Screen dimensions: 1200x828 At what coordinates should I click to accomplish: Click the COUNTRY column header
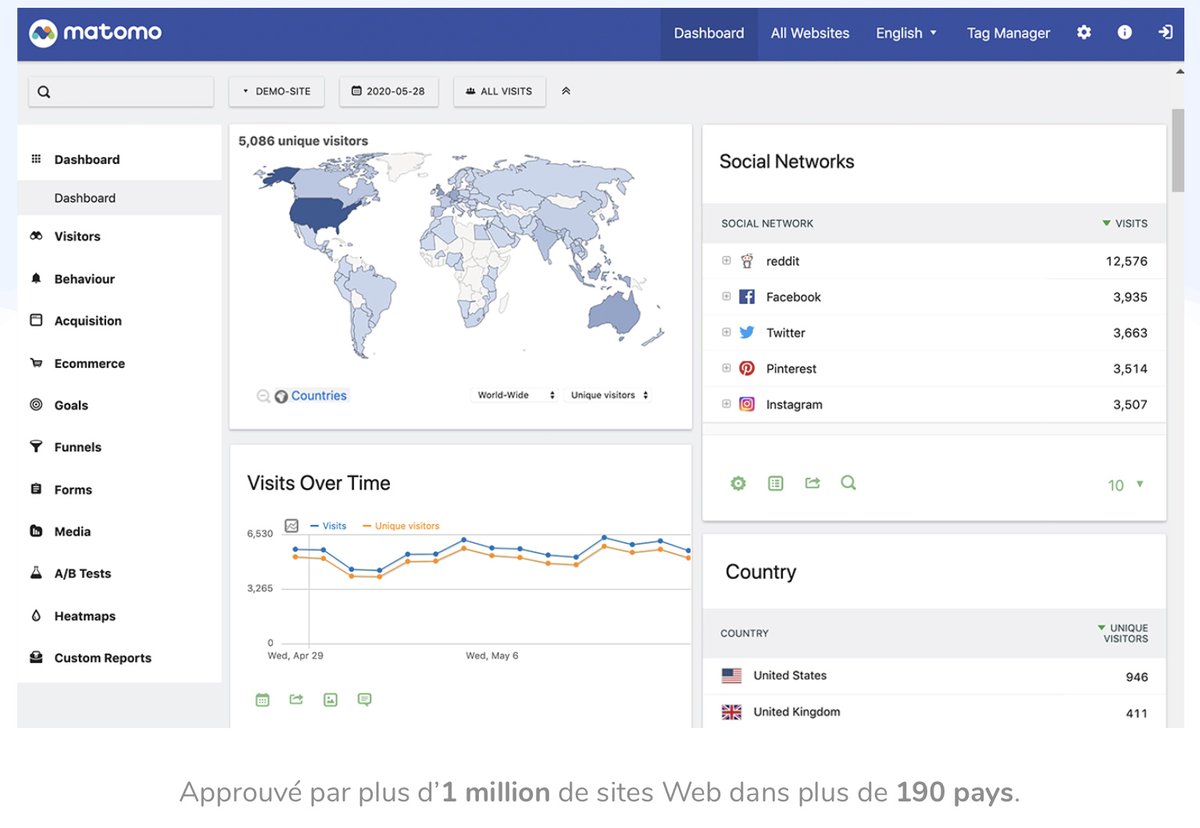coord(745,634)
